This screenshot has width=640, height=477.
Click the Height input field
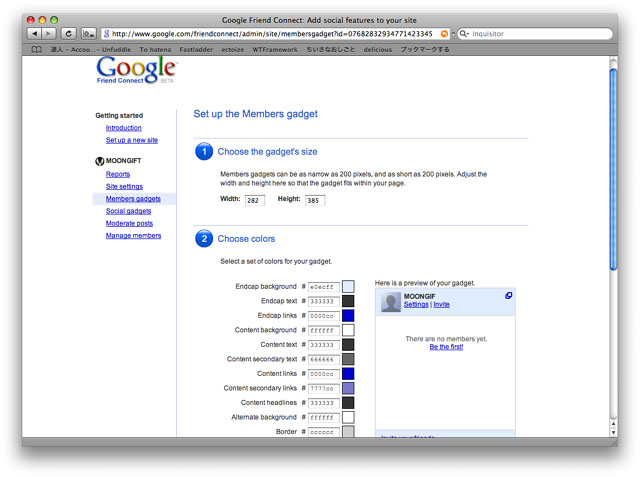[315, 200]
